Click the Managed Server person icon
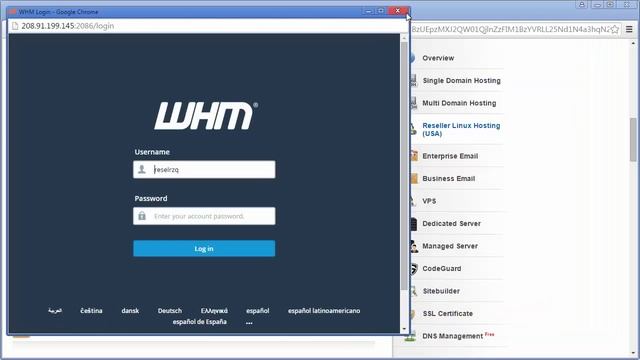The image size is (640, 360). [x=414, y=246]
